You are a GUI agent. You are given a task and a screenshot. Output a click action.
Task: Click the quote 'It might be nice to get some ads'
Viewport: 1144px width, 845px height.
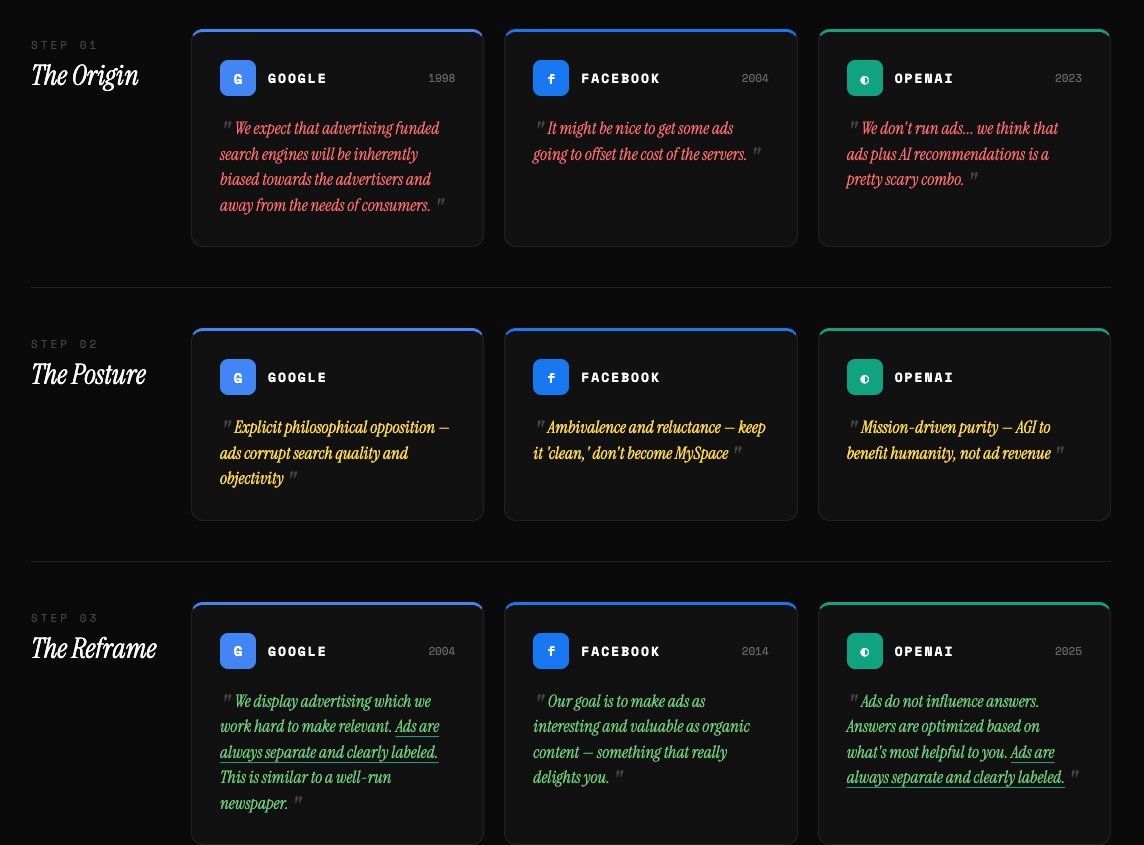[646, 141]
